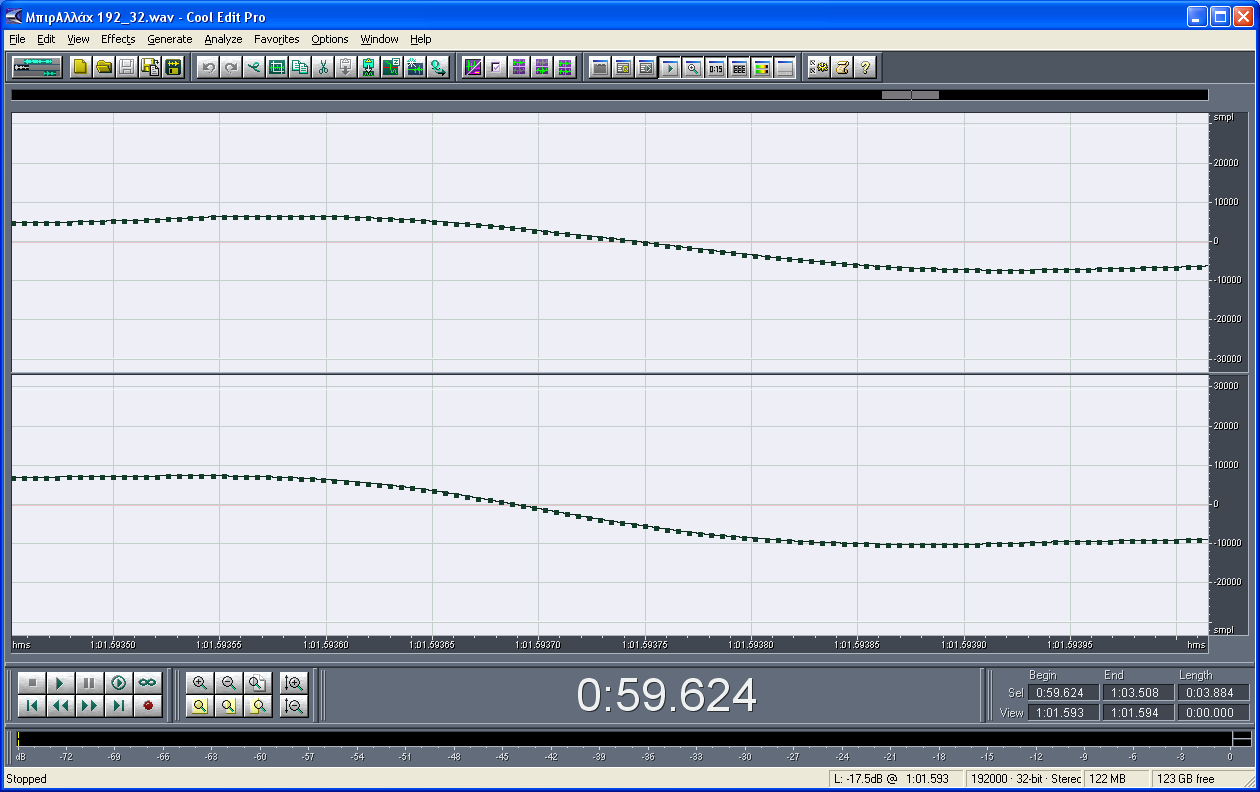Switch to multitrack view using the toolbar icon
The image size is (1260, 792).
point(37,67)
